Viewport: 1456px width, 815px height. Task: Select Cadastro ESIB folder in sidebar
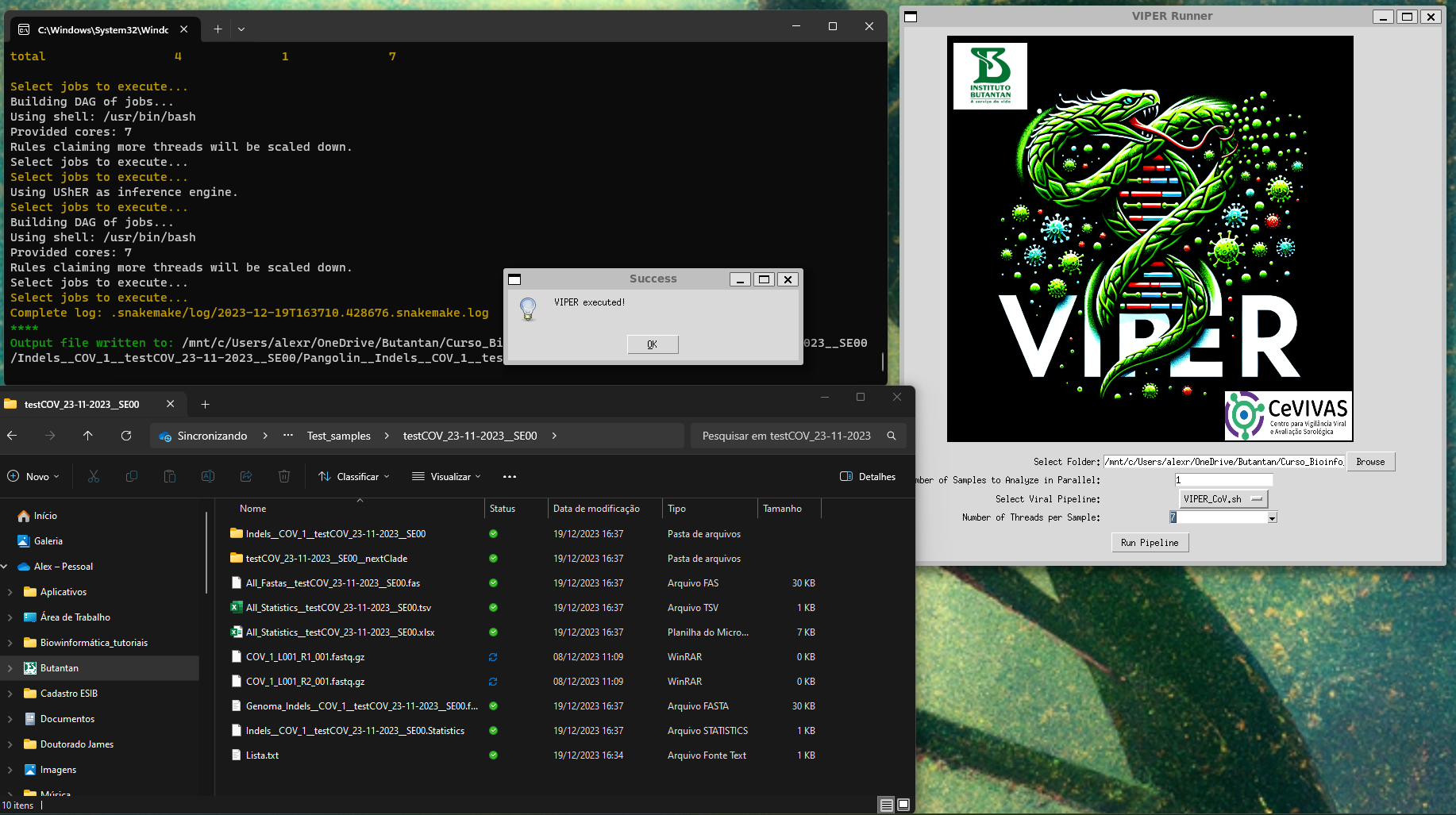68,694
